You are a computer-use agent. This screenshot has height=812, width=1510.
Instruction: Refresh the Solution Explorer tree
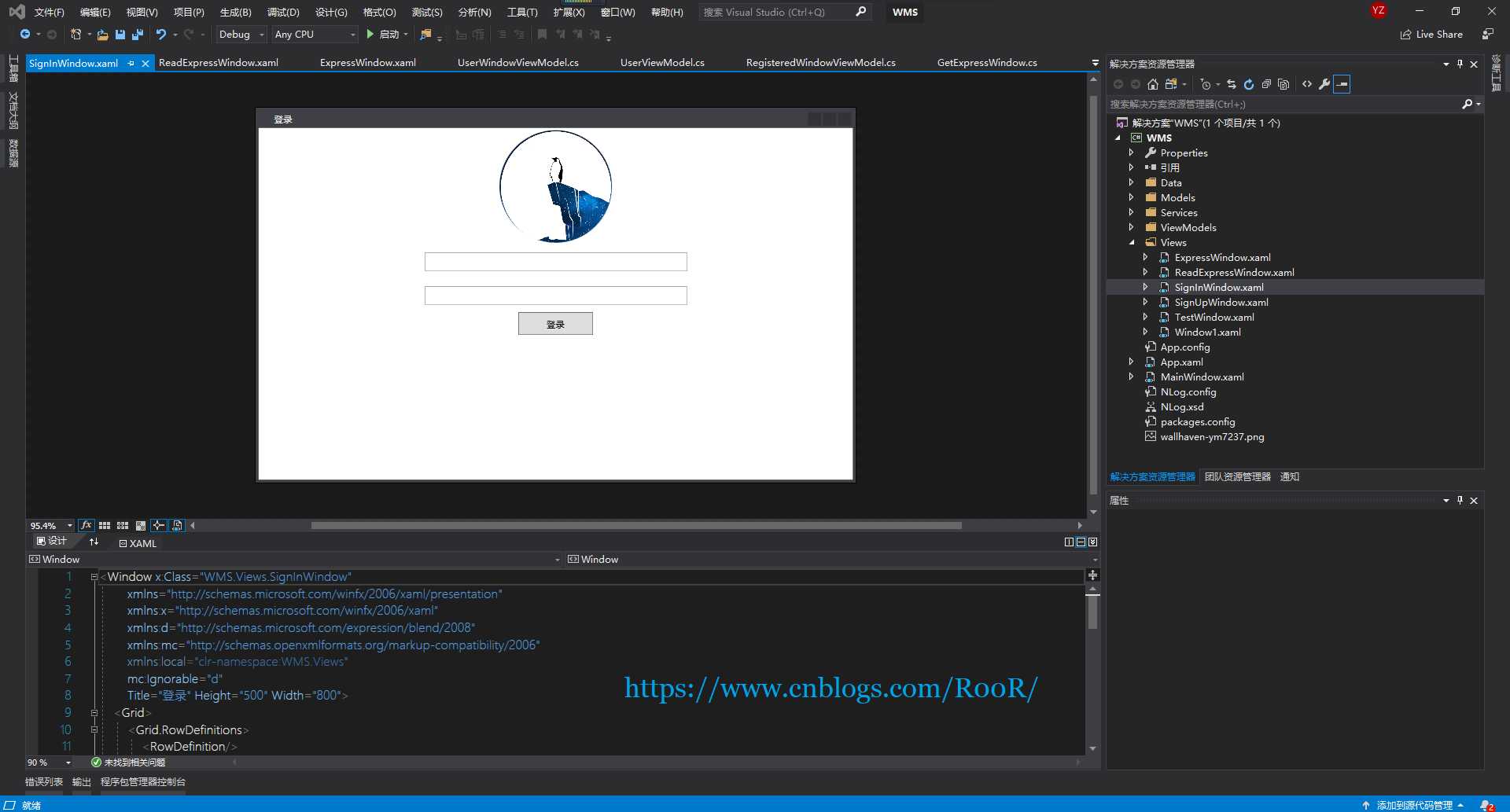[x=1249, y=84]
